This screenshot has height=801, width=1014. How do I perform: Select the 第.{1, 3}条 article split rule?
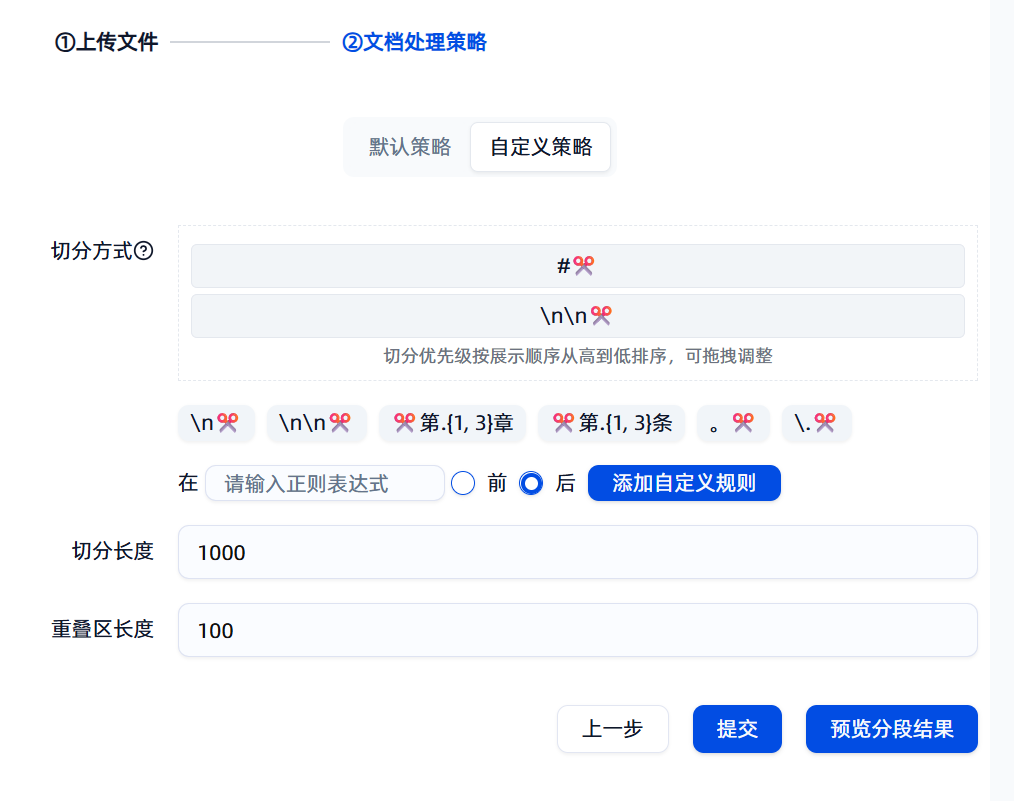coord(611,423)
